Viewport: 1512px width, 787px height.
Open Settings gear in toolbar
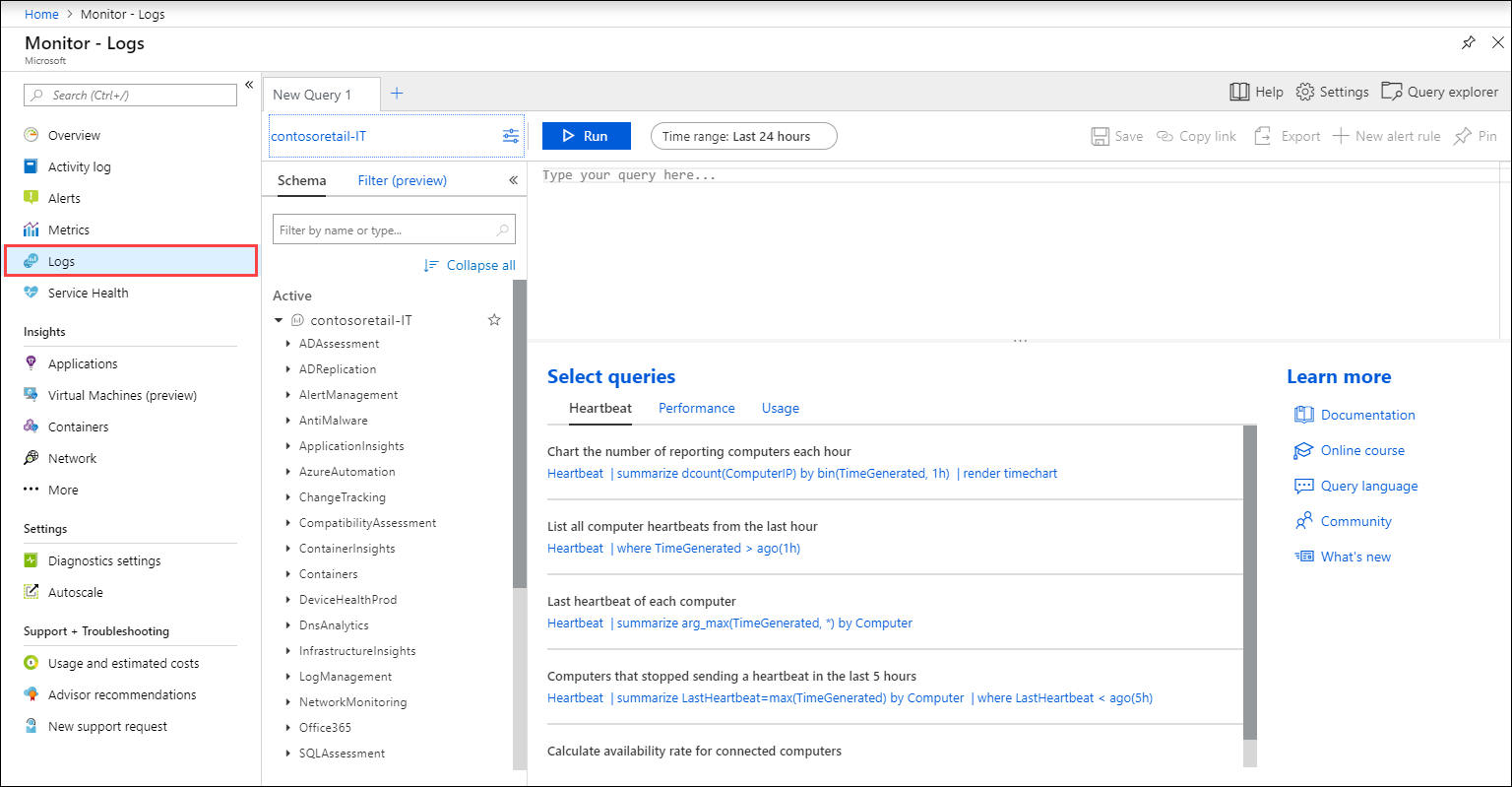tap(1305, 92)
